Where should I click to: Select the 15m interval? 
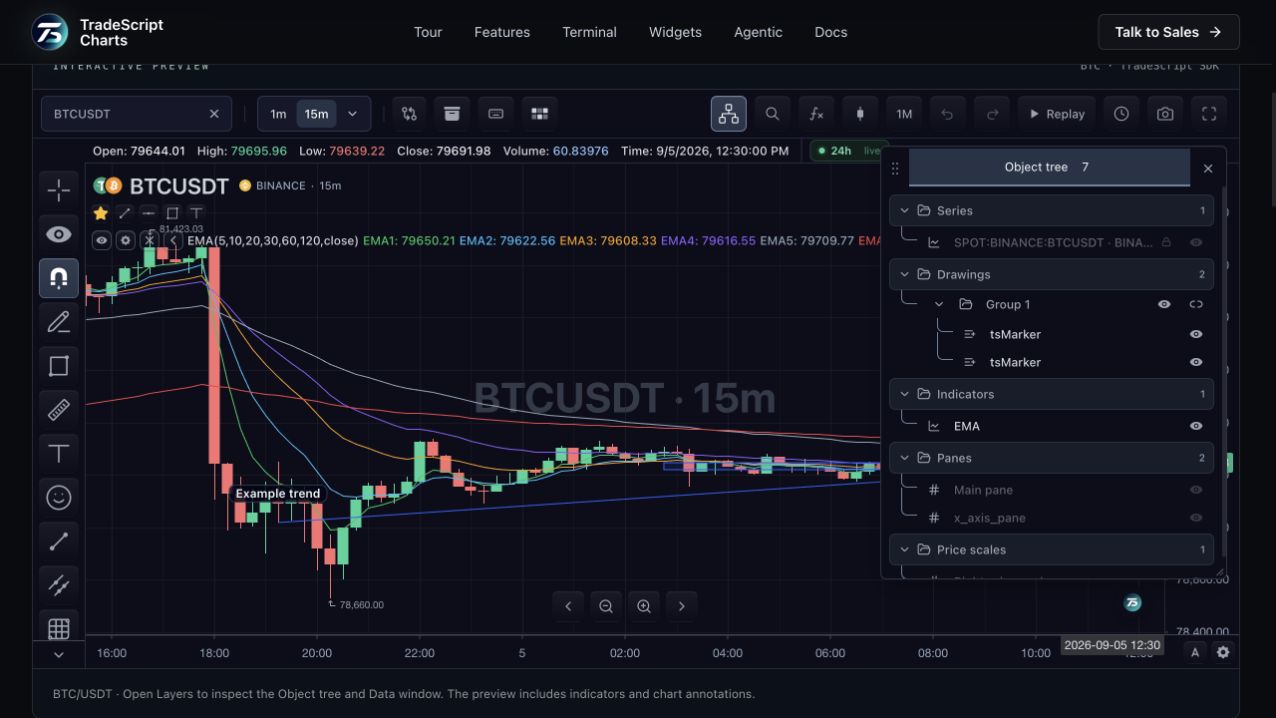pos(316,114)
